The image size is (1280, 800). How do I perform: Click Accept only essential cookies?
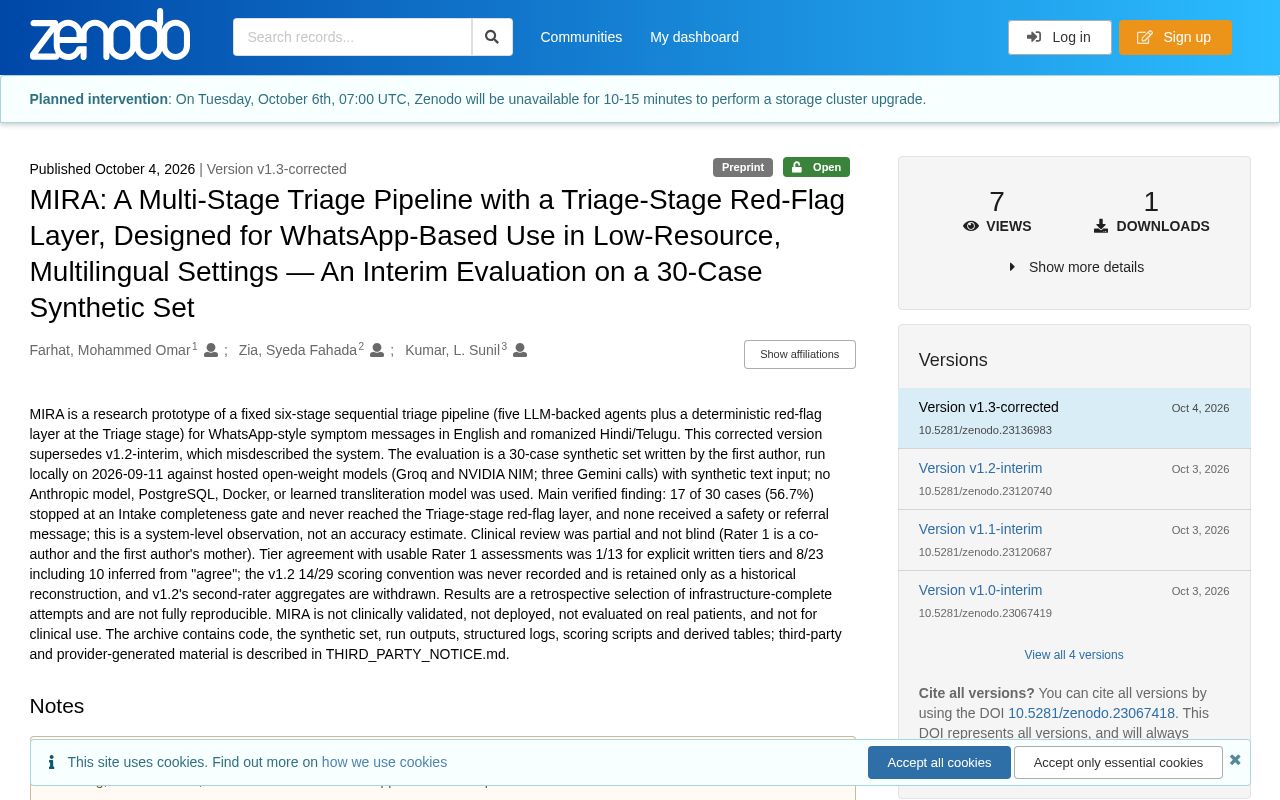[1118, 762]
